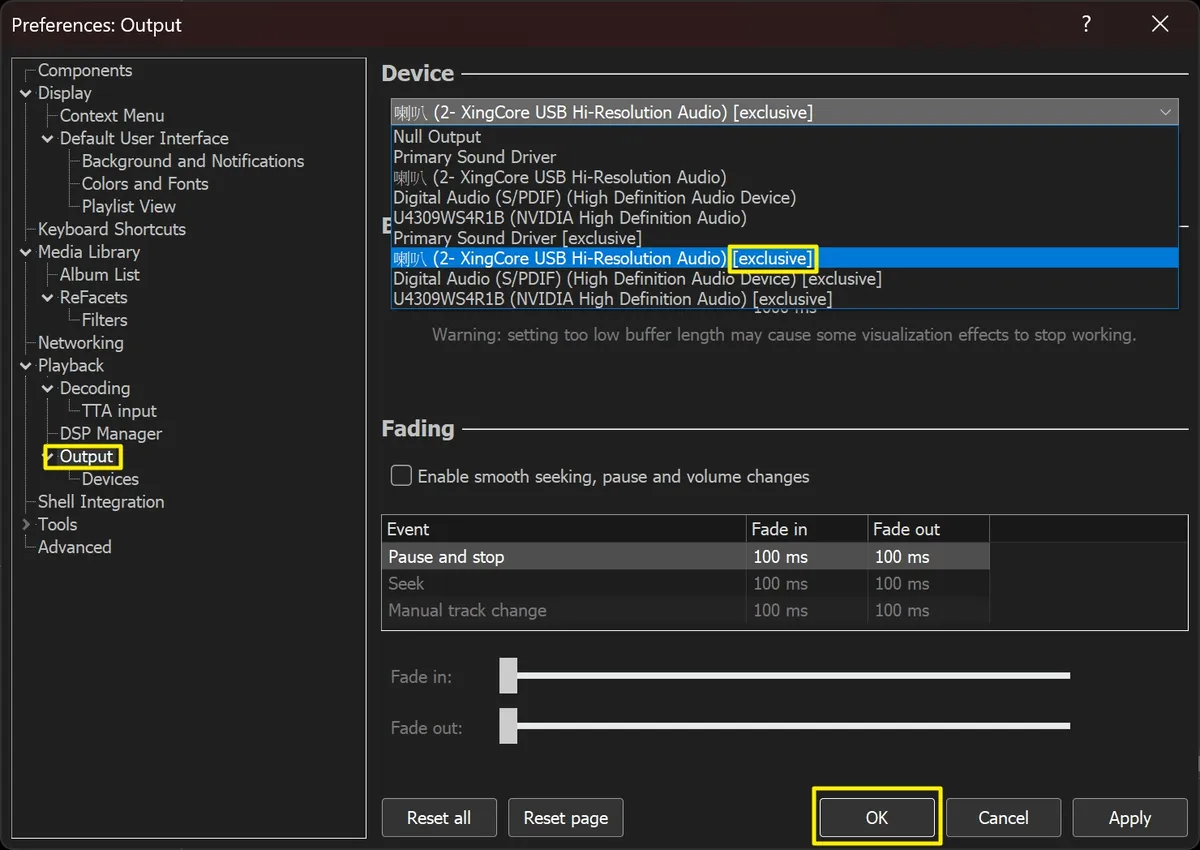Collapse the Output tree node arrow
The width and height of the screenshot is (1200, 850).
48,457
